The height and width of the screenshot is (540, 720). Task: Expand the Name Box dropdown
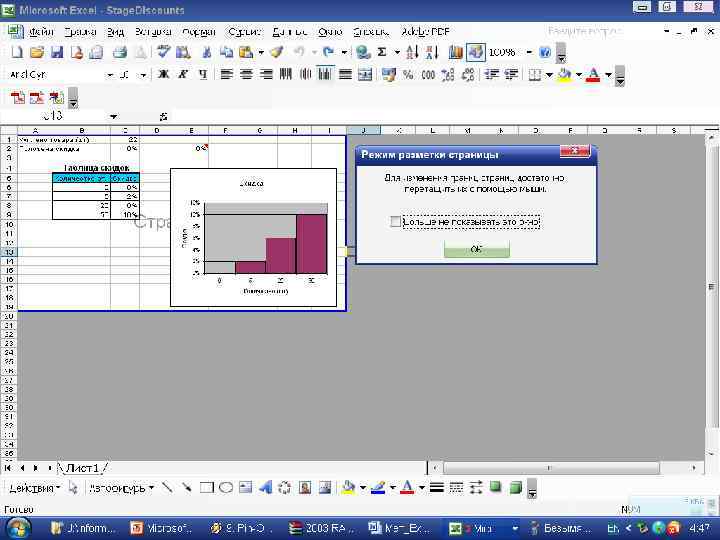113,117
